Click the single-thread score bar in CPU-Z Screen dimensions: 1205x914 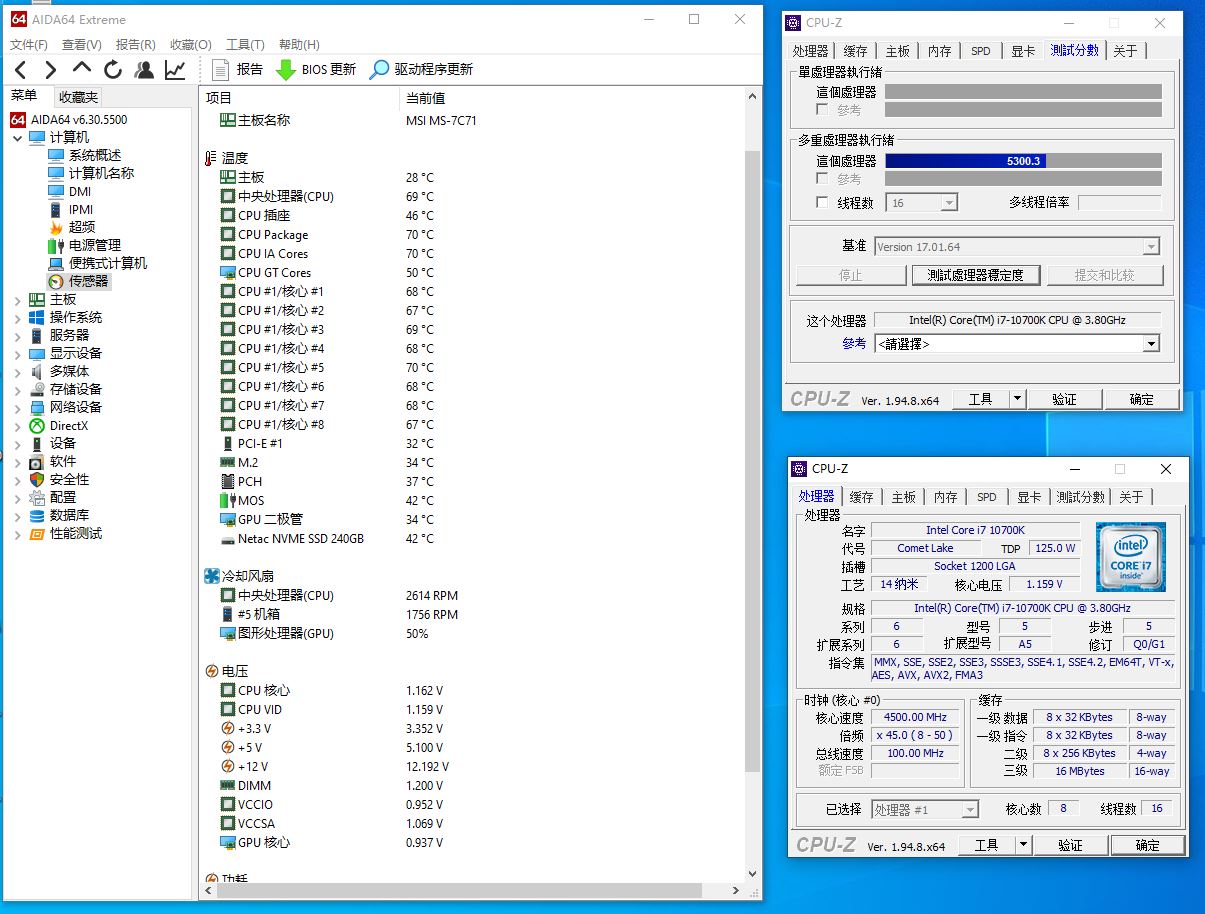[1024, 92]
